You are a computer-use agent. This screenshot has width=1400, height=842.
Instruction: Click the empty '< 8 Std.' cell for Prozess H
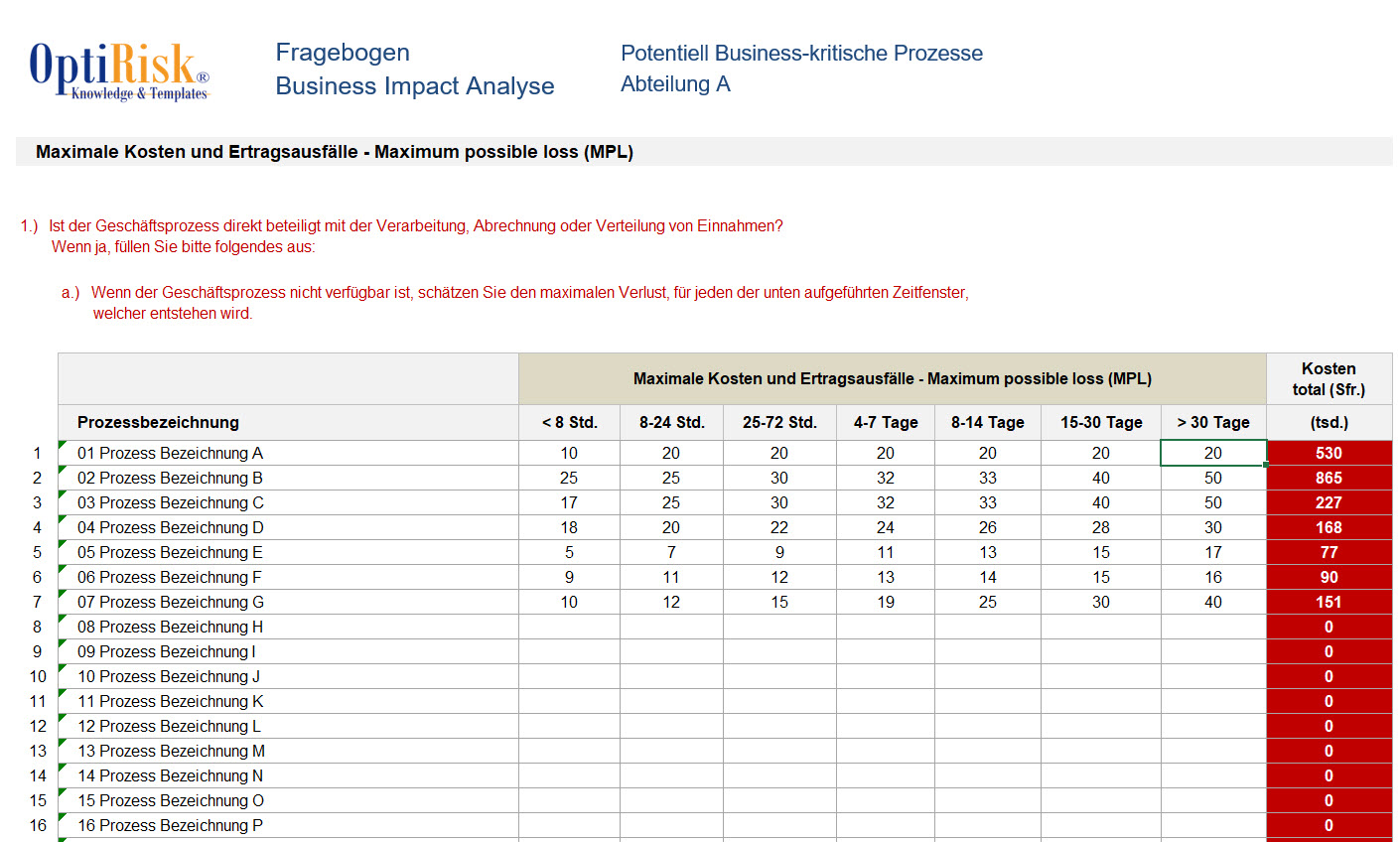pos(569,627)
